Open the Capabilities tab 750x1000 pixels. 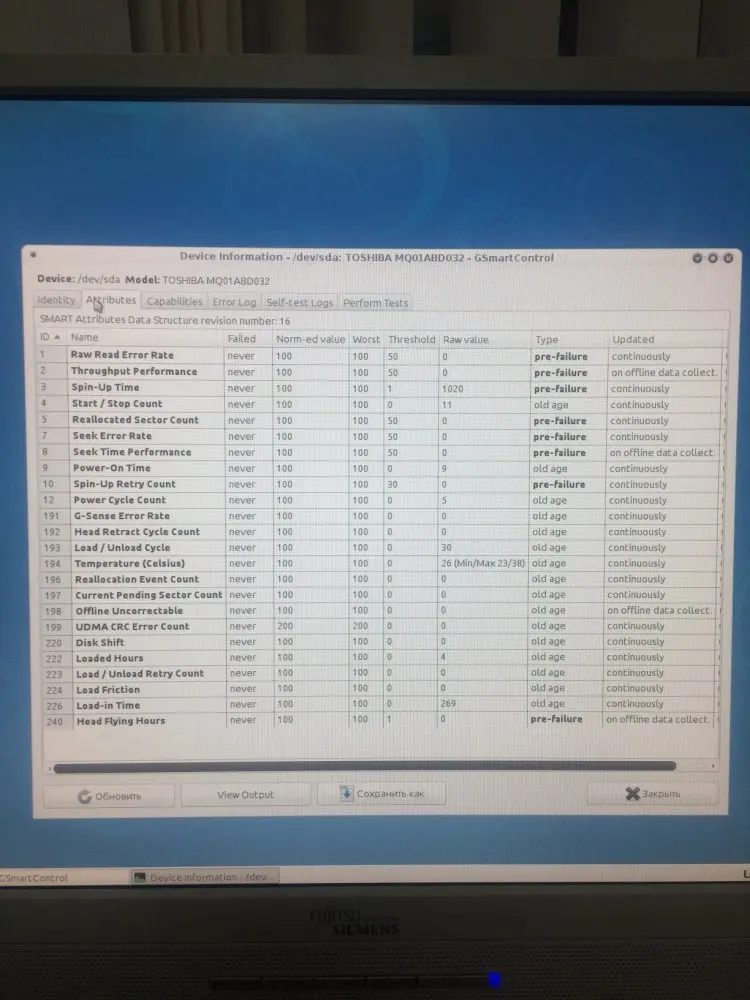(174, 302)
